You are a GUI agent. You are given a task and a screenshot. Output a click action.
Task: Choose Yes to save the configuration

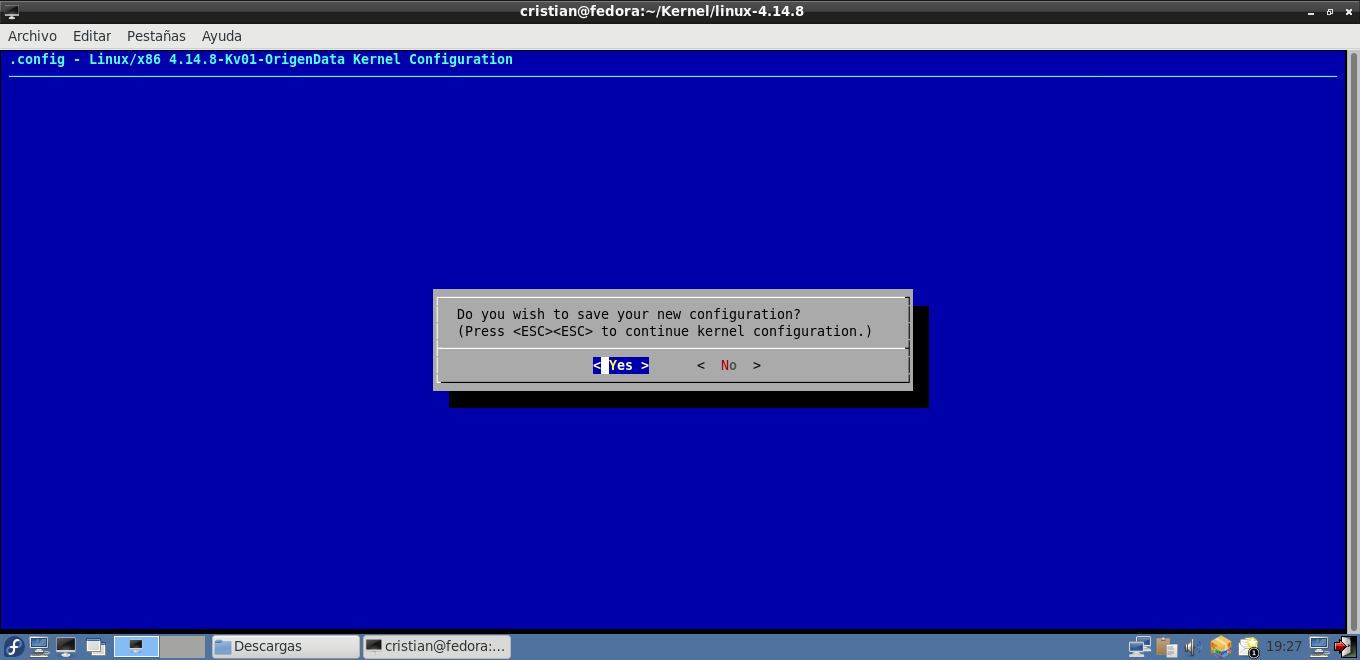point(621,366)
